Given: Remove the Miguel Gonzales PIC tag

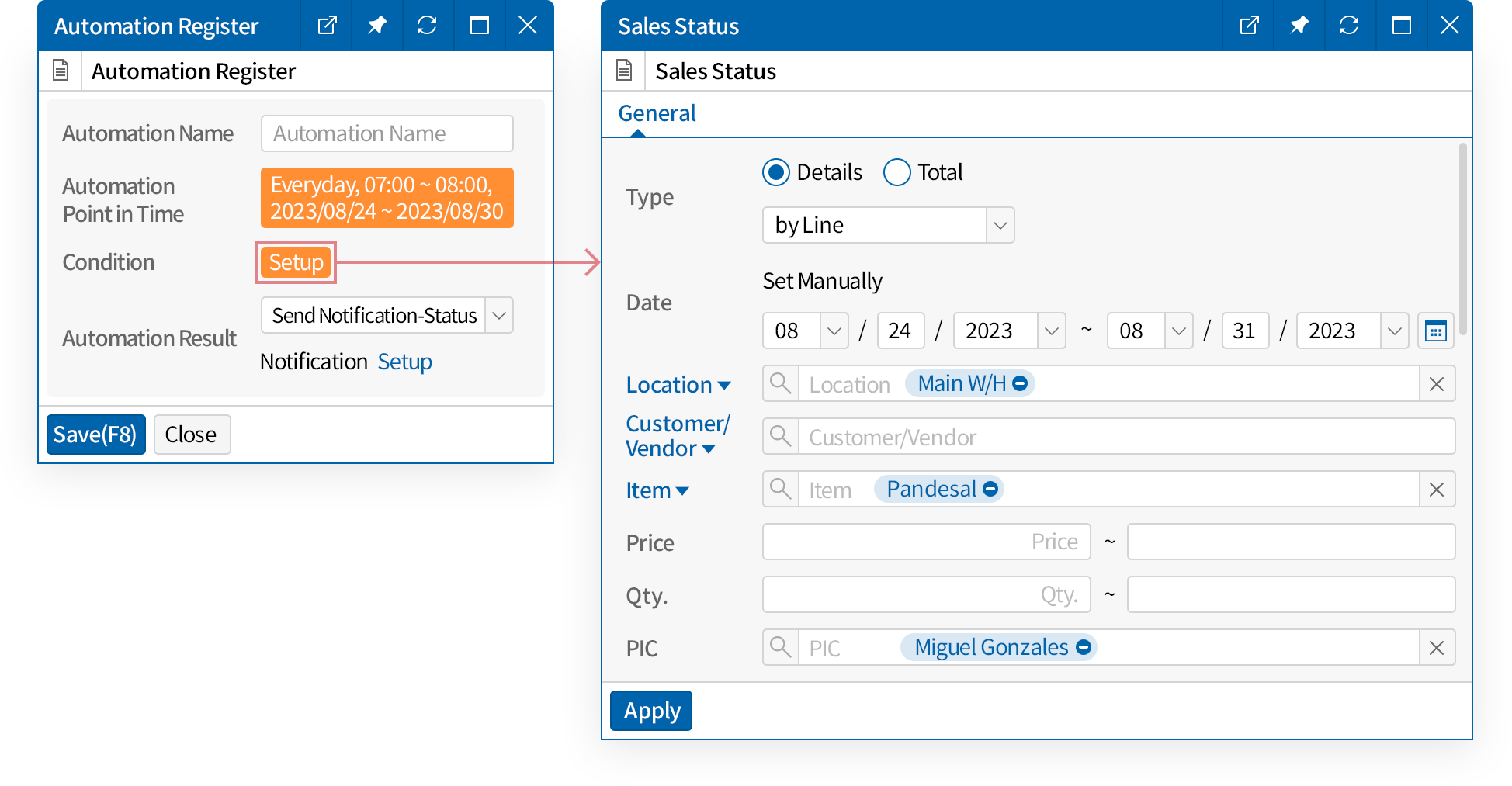Looking at the screenshot, I should pyautogui.click(x=1084, y=647).
